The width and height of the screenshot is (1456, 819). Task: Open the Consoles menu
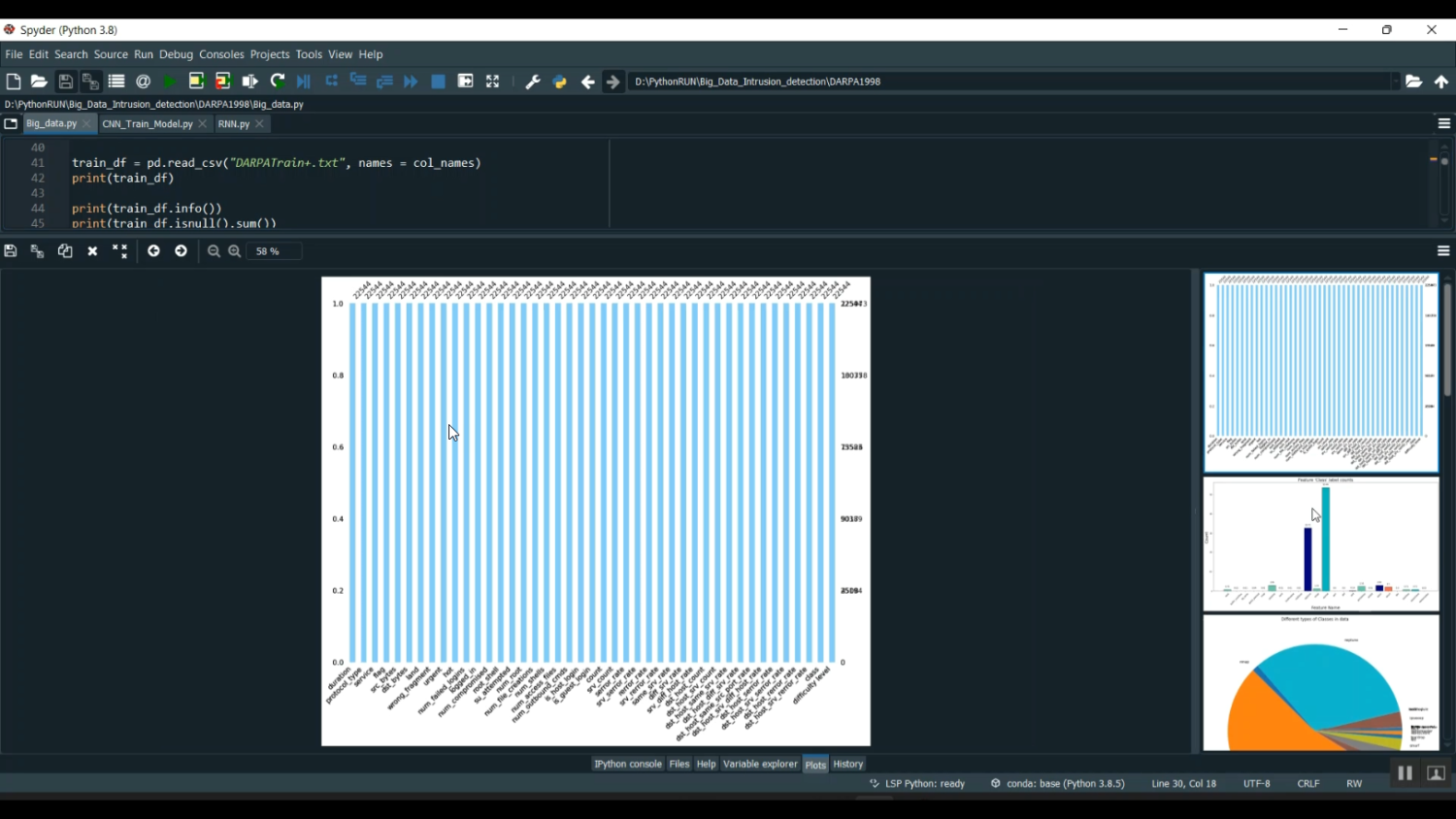pyautogui.click(x=221, y=55)
